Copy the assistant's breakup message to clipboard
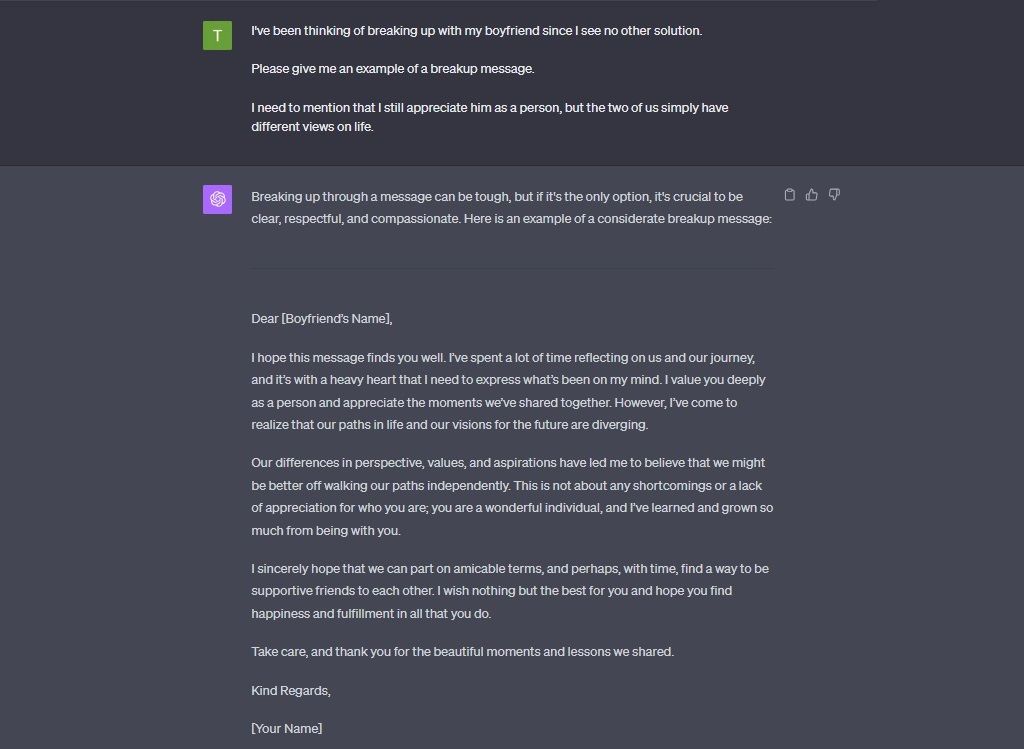 click(789, 194)
